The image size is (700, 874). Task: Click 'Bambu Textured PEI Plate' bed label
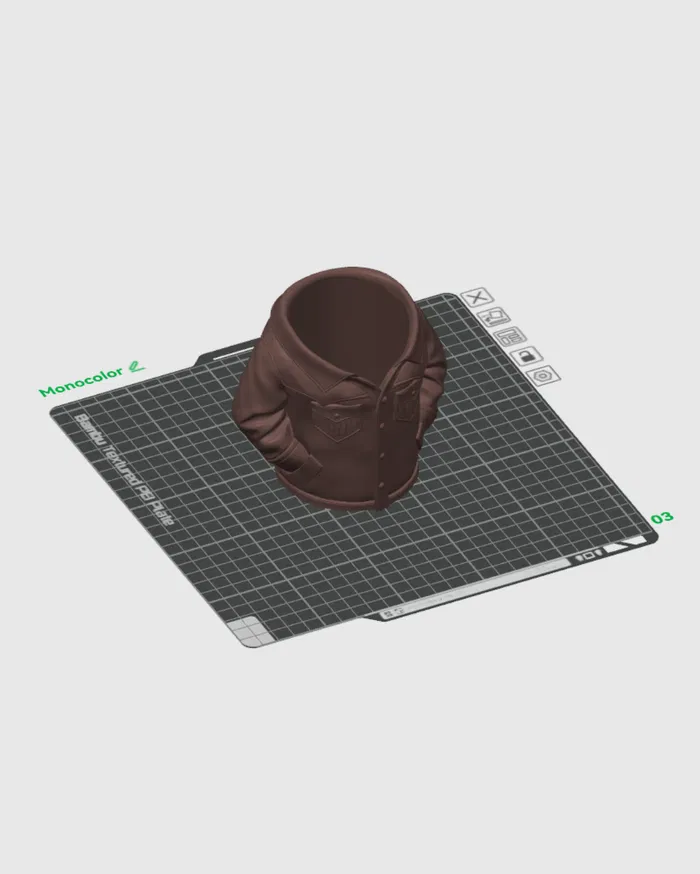coord(124,469)
